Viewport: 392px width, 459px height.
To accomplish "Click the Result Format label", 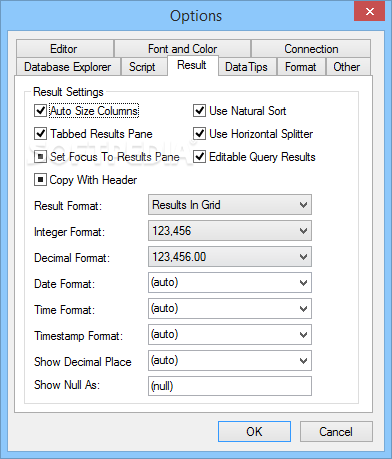I will [68, 206].
